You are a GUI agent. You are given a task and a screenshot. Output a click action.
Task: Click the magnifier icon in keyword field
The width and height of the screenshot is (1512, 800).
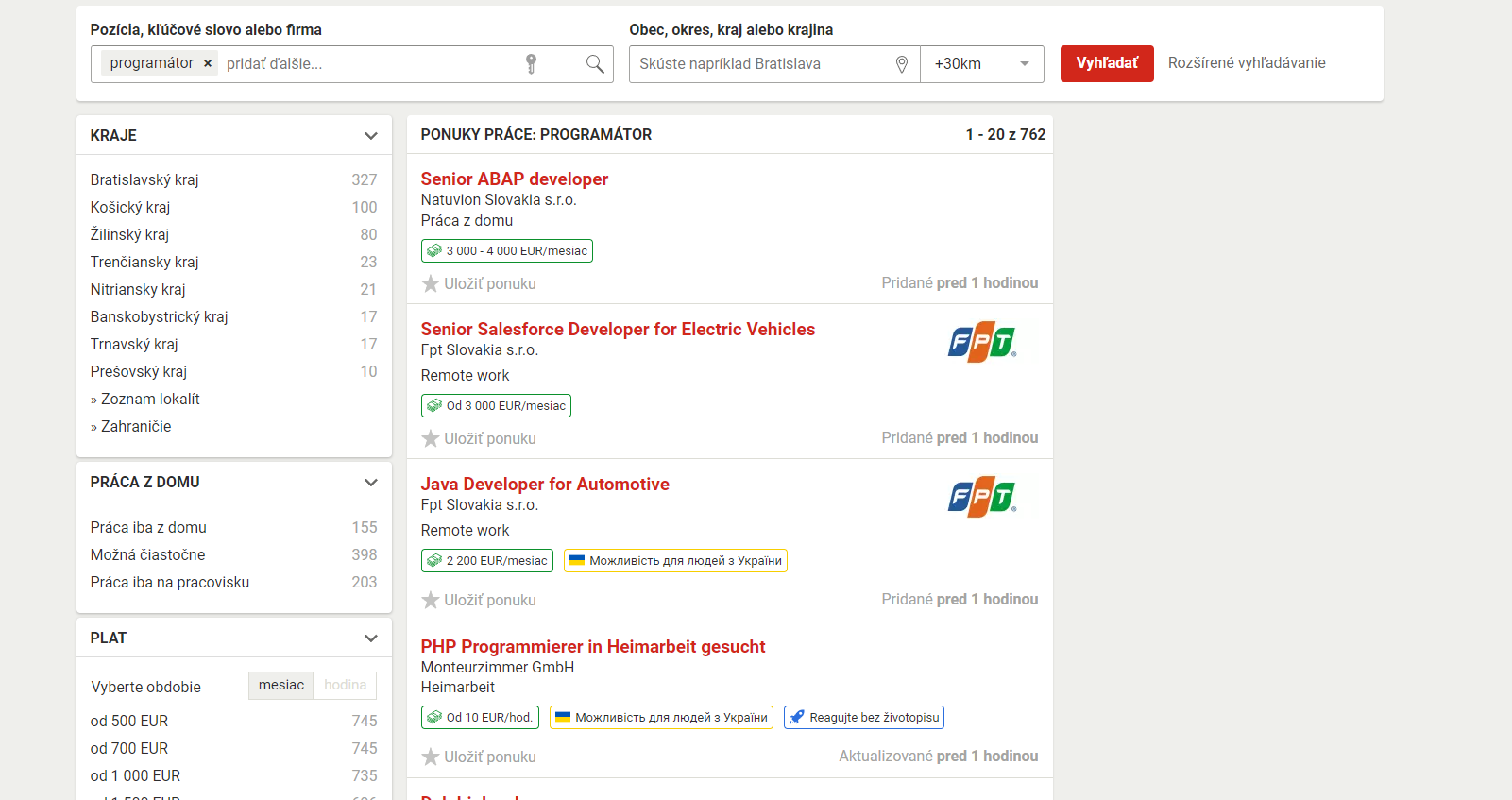point(595,63)
